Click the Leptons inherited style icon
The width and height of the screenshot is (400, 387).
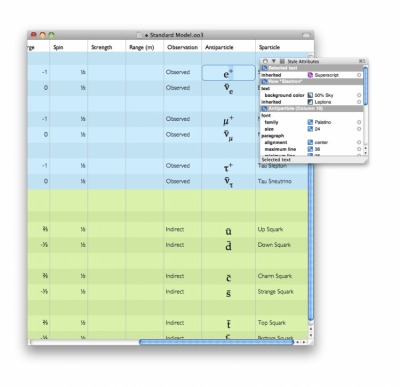[310, 102]
